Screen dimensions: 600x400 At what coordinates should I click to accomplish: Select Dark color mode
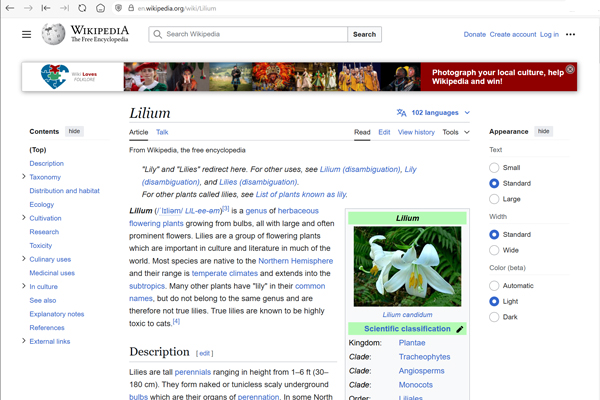click(x=494, y=317)
